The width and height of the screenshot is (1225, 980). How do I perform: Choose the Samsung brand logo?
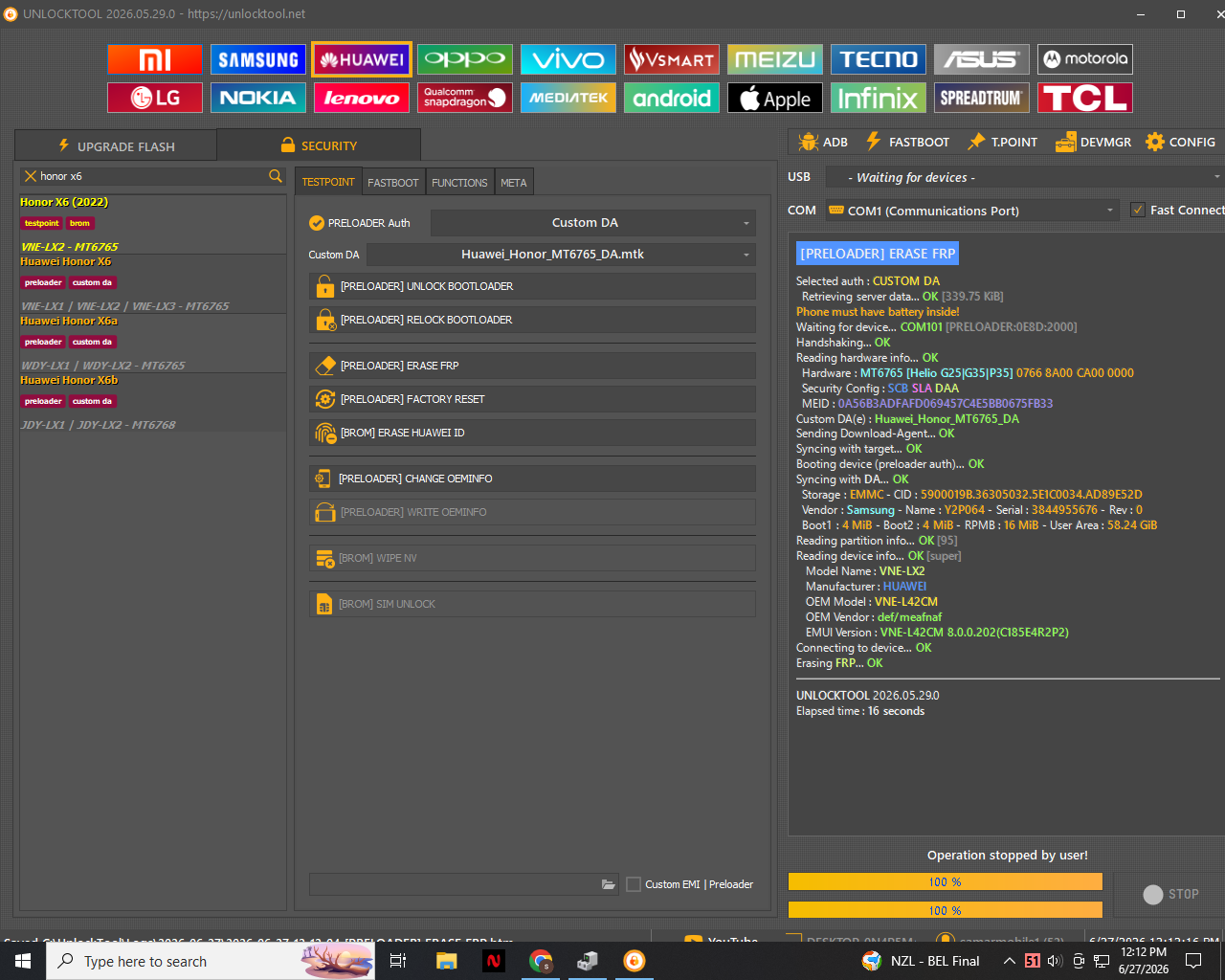click(258, 59)
